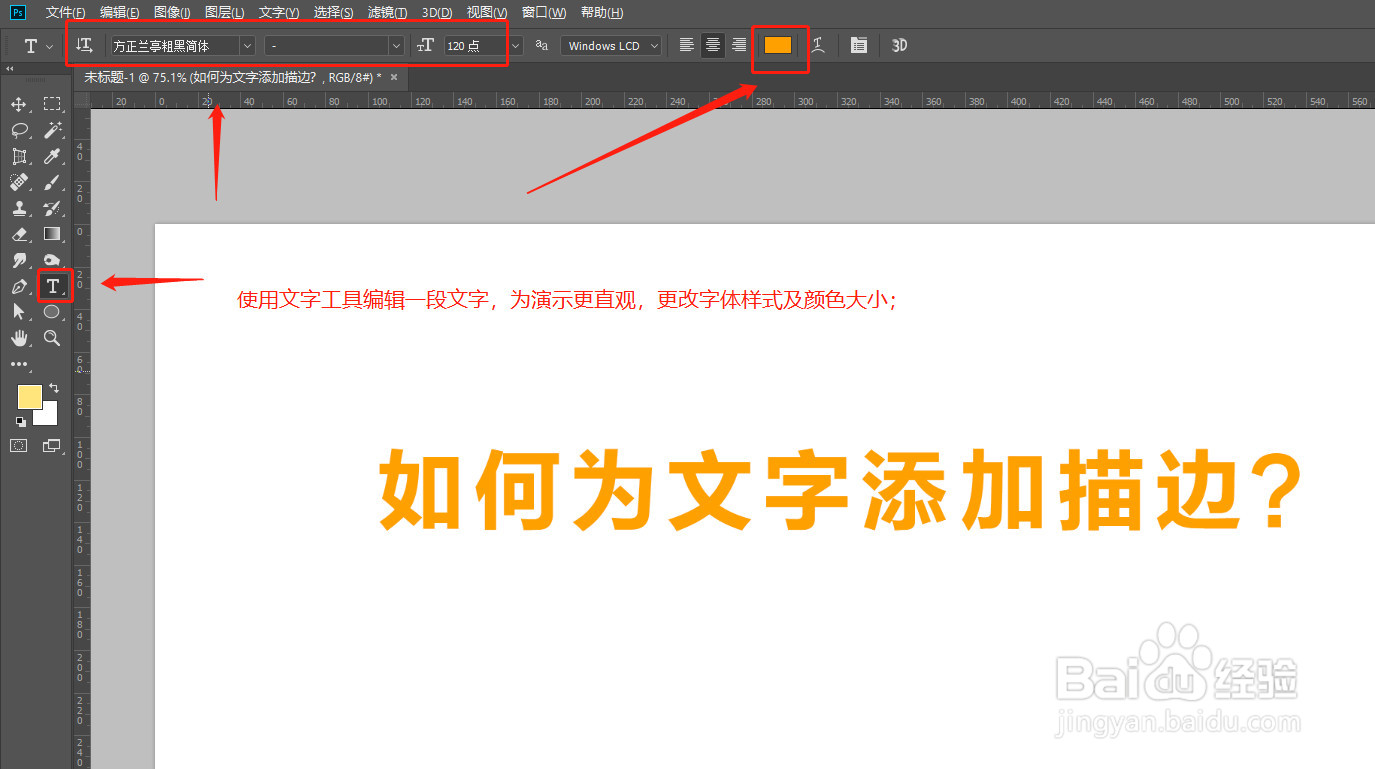Image resolution: width=1375 pixels, height=769 pixels.
Task: Open the 滤镜 menu
Action: (386, 12)
